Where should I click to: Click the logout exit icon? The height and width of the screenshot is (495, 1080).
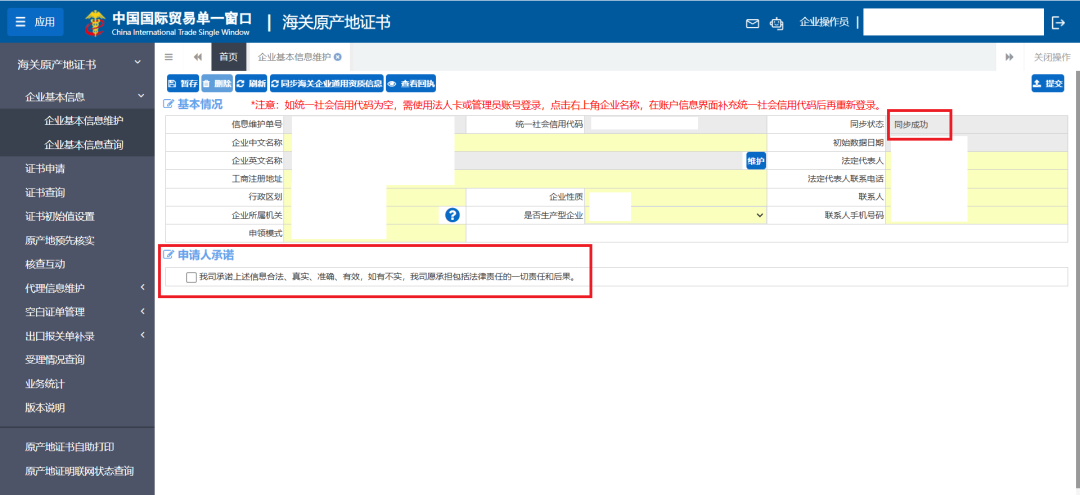point(1058,23)
